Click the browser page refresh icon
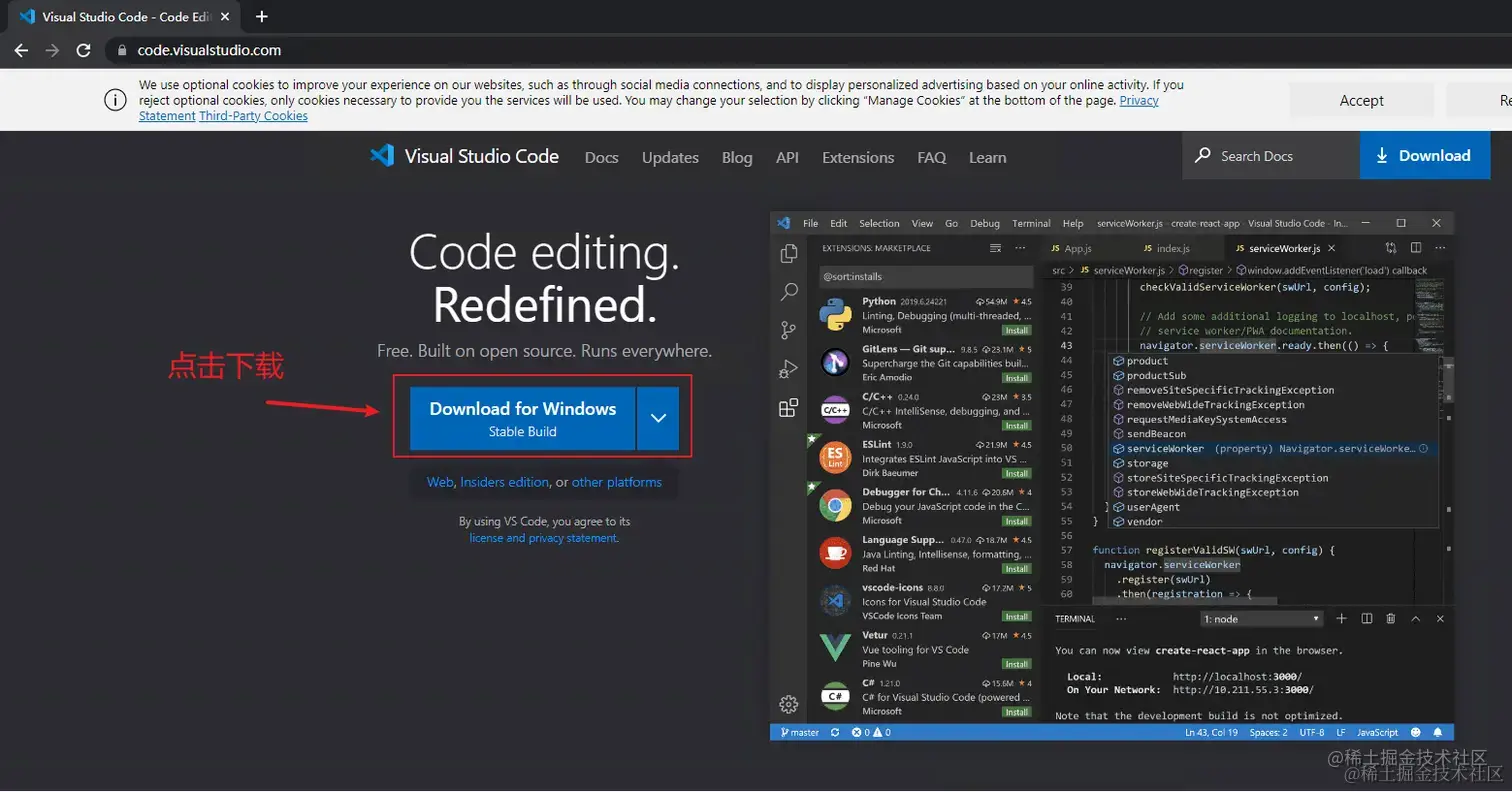 click(x=84, y=50)
